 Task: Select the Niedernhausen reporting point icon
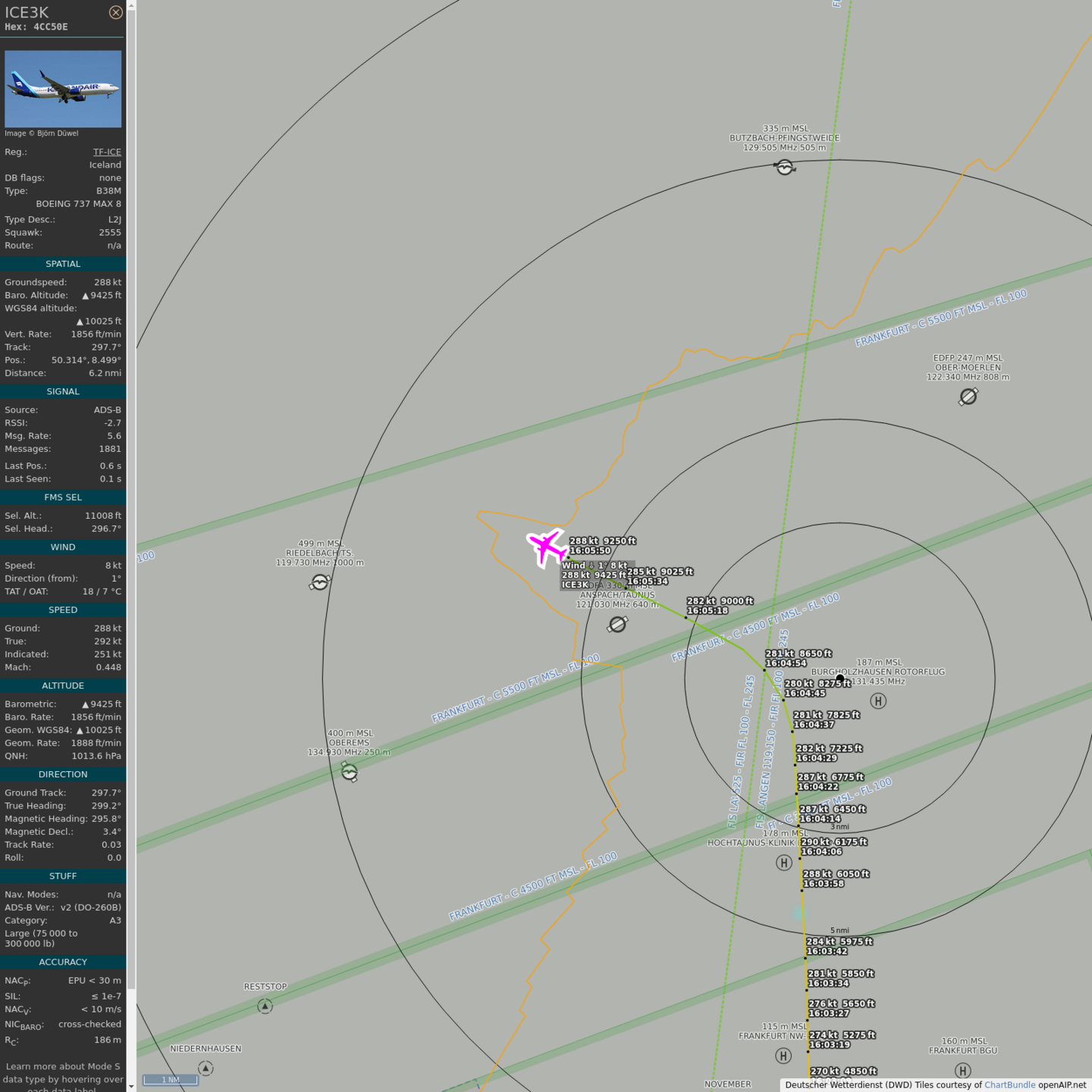tap(206, 1068)
